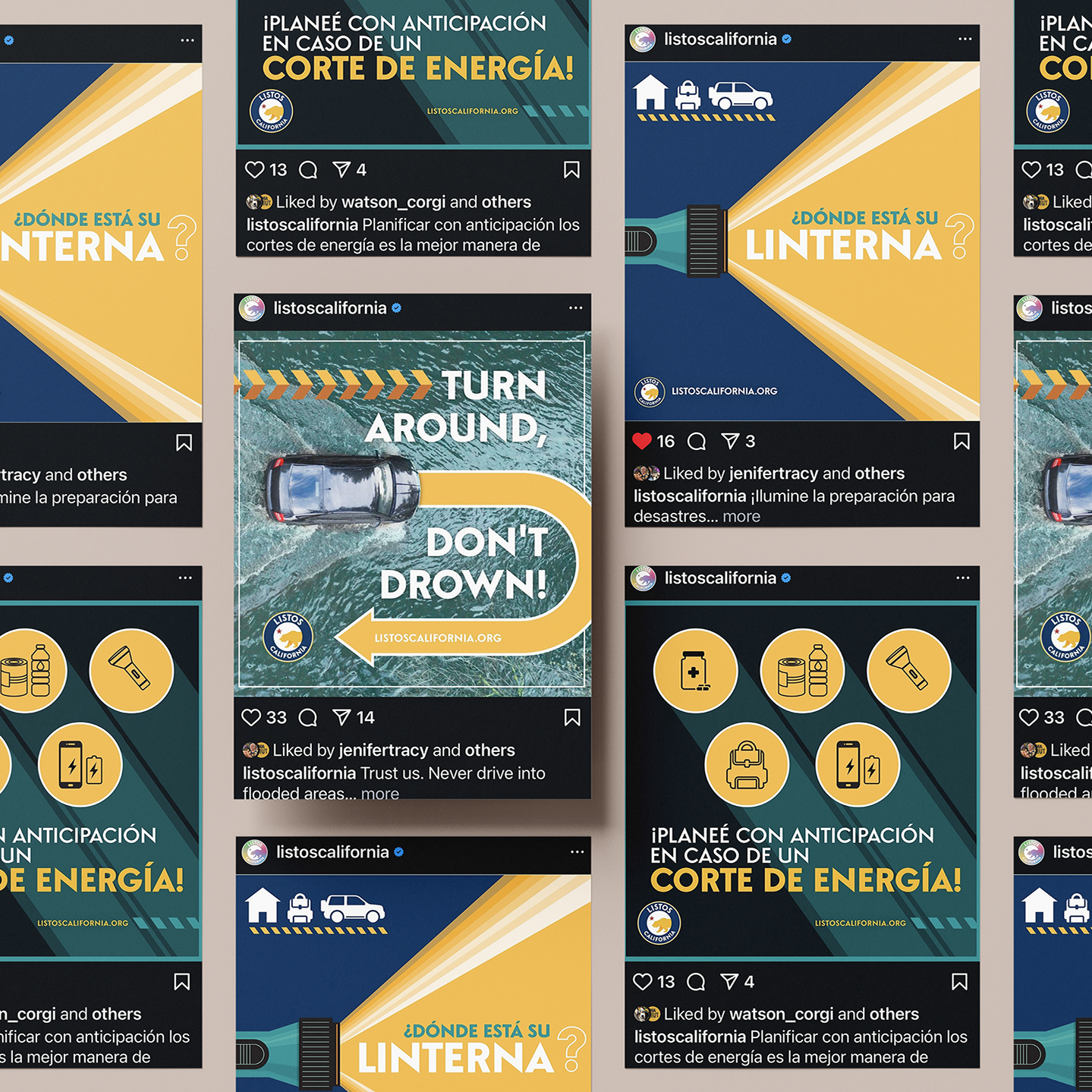Click listoscalifornia avatar on top-right full Linterna post
The width and height of the screenshot is (1092, 1092).
coord(643,39)
